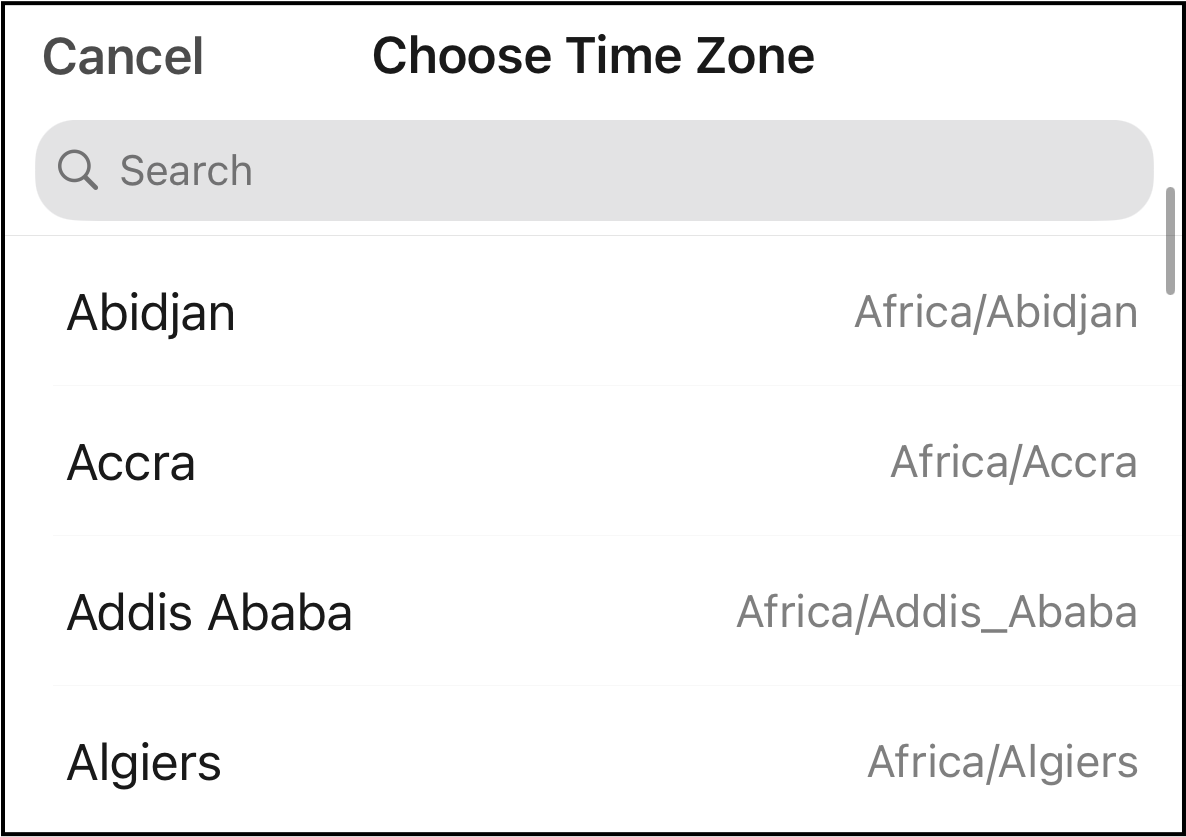Click the Choose Time Zone title
Viewport: 1186px width, 837px height.
(x=593, y=56)
